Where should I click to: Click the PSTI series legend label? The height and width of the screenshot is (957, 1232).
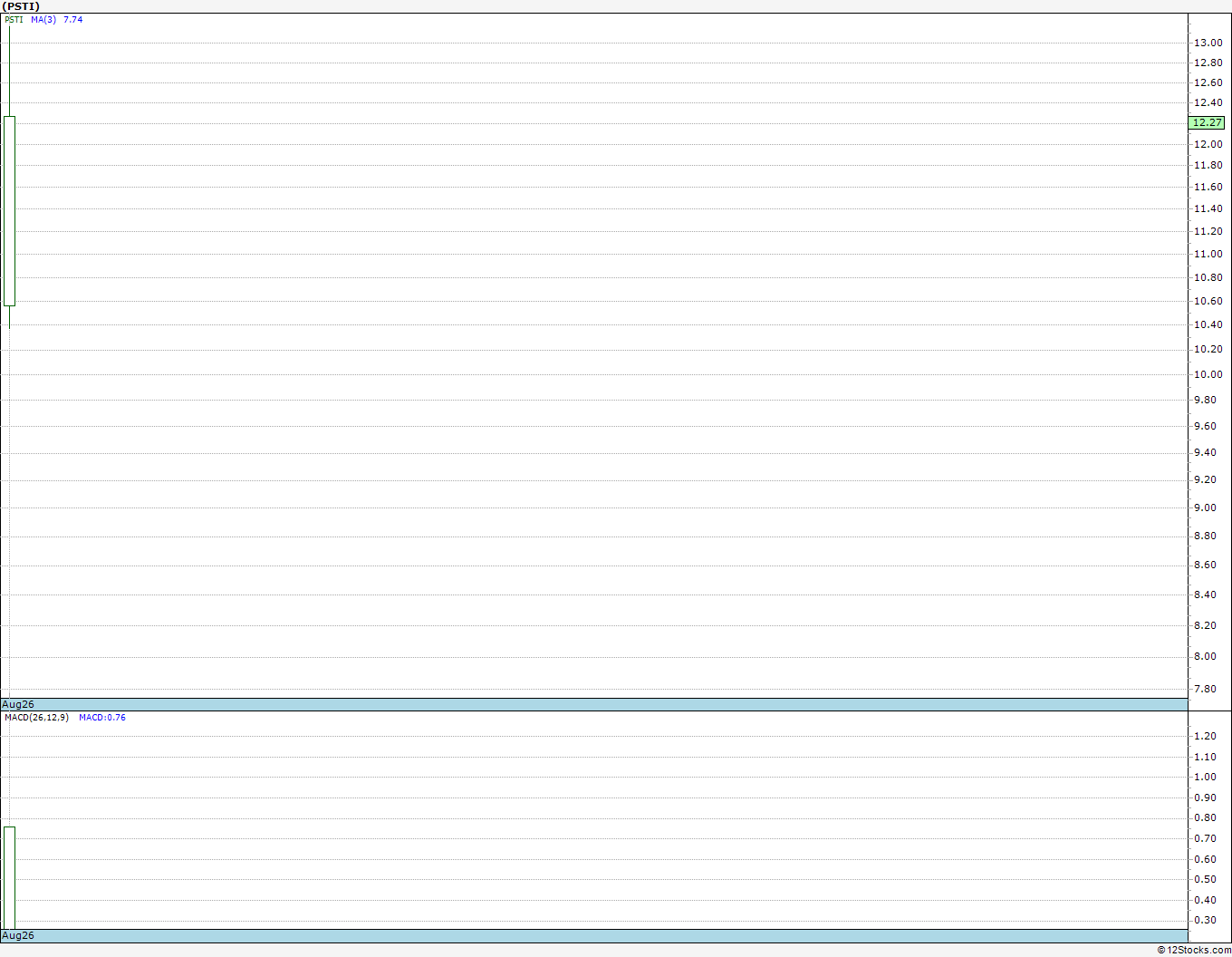coord(14,20)
